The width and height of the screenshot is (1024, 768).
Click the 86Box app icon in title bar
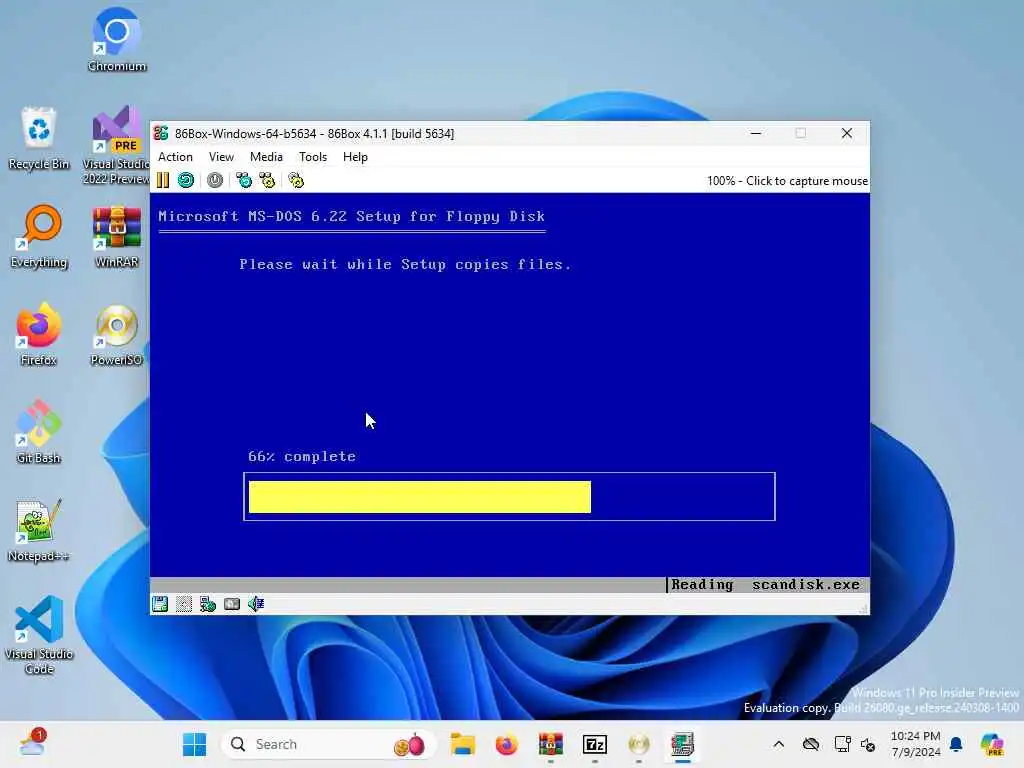tap(161, 133)
